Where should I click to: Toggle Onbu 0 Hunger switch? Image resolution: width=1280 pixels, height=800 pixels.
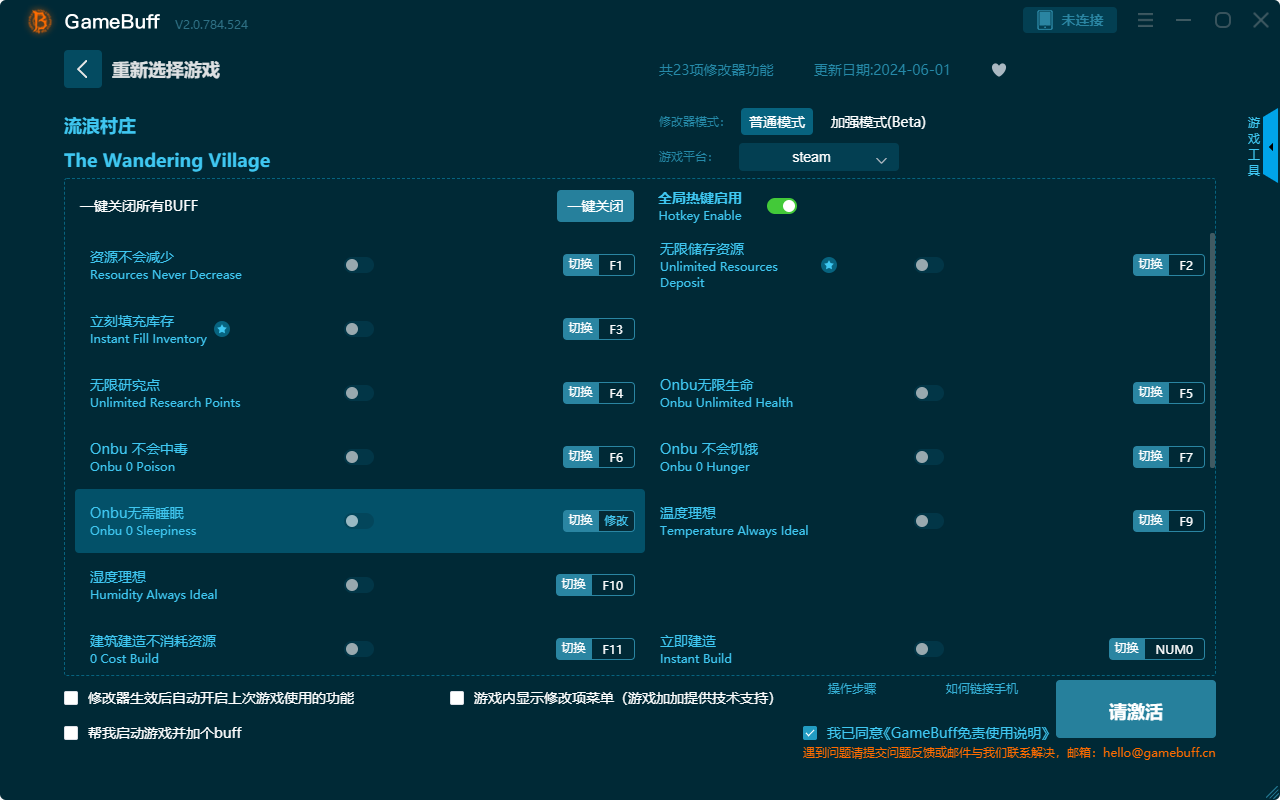tap(929, 457)
